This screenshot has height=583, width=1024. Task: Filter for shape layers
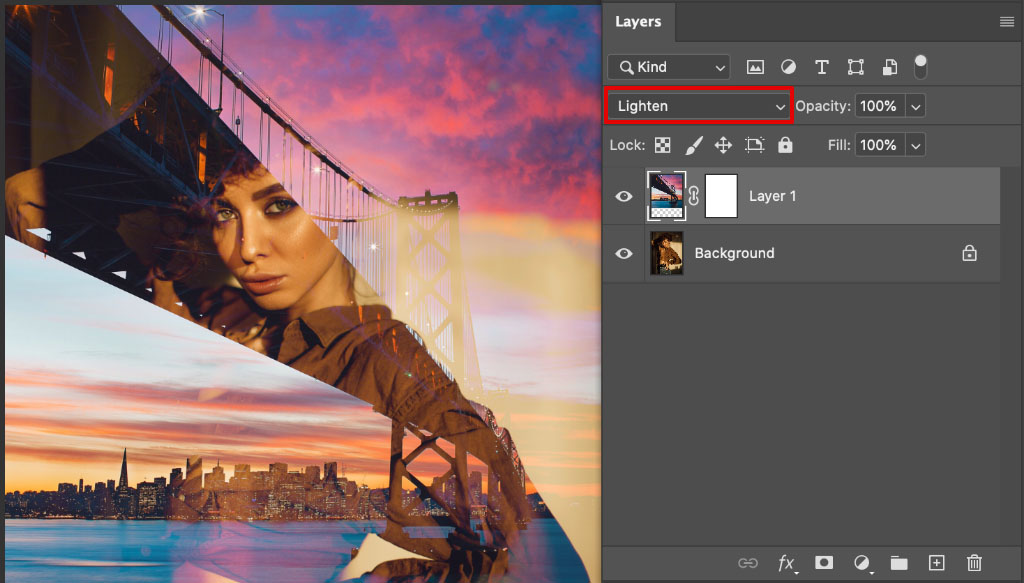[855, 66]
